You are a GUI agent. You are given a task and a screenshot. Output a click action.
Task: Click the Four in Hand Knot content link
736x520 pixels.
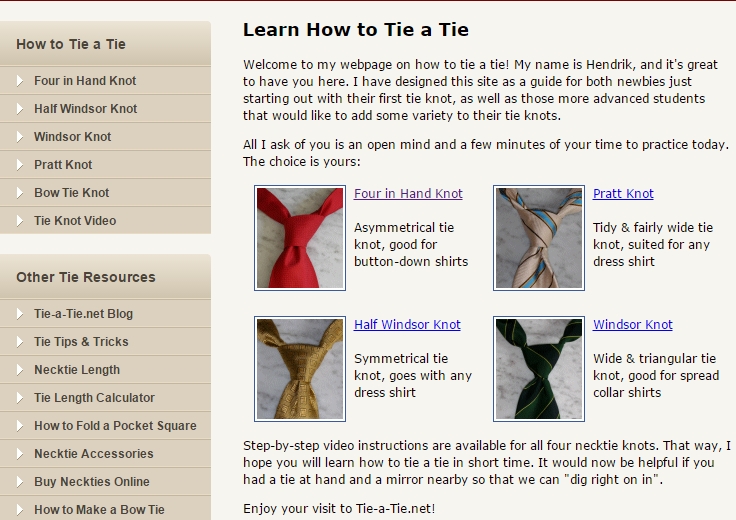408,193
